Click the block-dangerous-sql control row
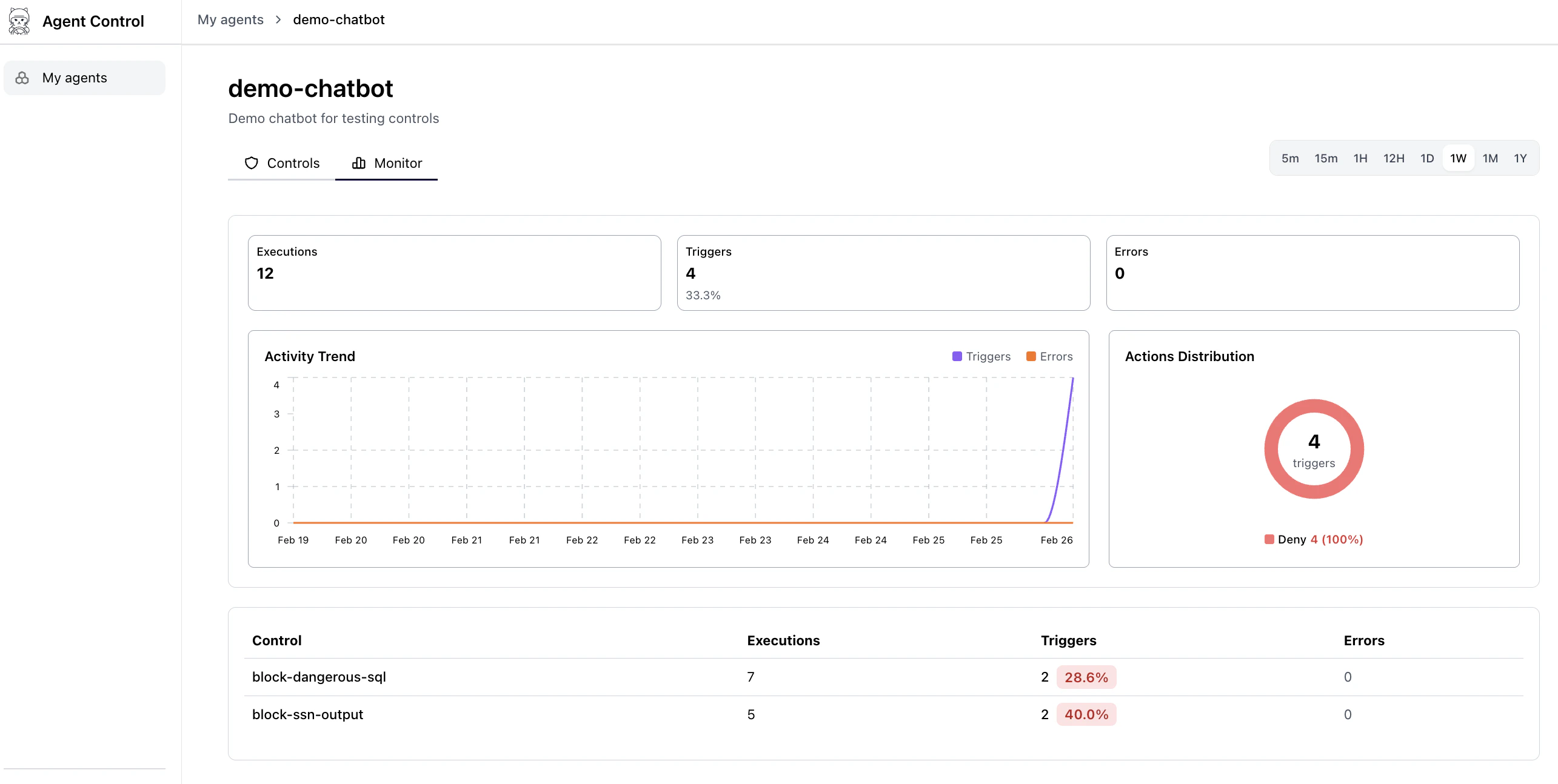This screenshot has height=784, width=1558. pos(319,677)
